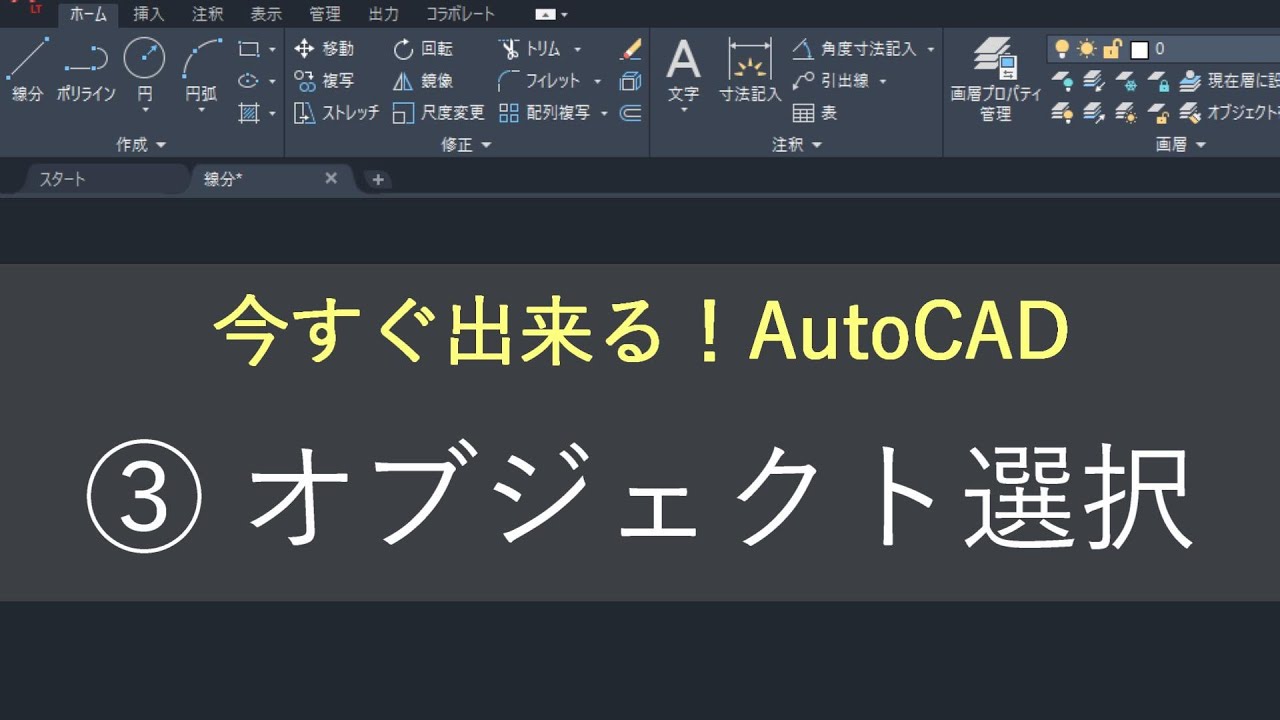
Task: Toggle layer 0 freeze sun icon
Action: click(x=1087, y=49)
